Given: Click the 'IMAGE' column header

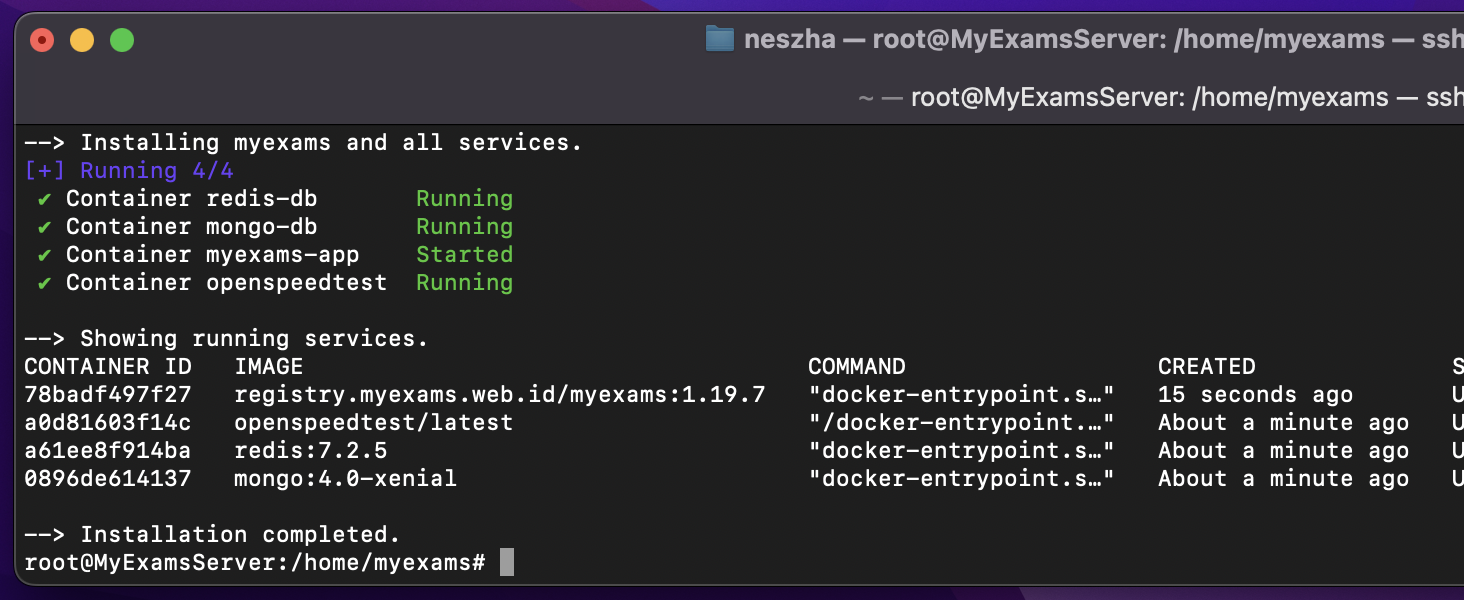Looking at the screenshot, I should click(269, 367).
